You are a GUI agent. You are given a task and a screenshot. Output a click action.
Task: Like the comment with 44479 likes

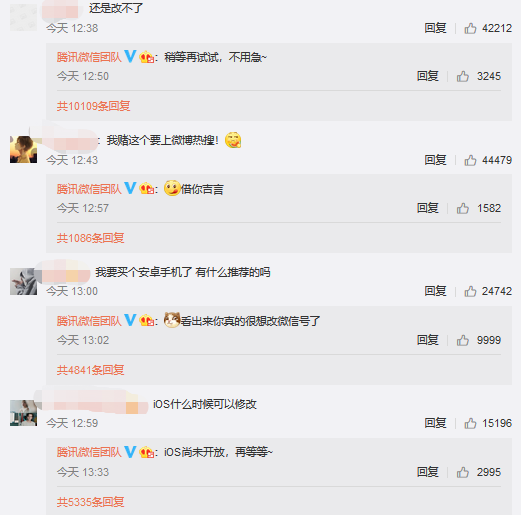(x=470, y=160)
